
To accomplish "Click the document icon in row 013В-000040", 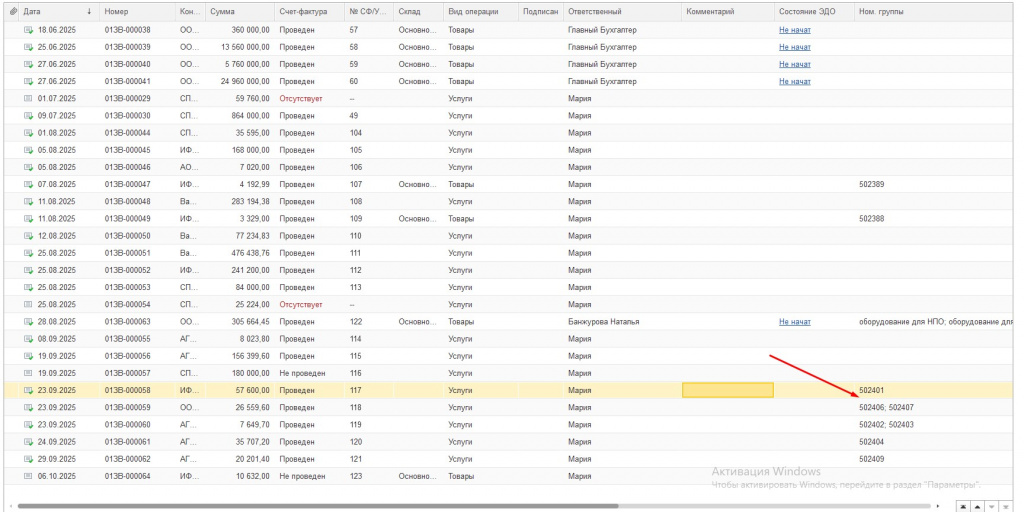I will click(28, 64).
